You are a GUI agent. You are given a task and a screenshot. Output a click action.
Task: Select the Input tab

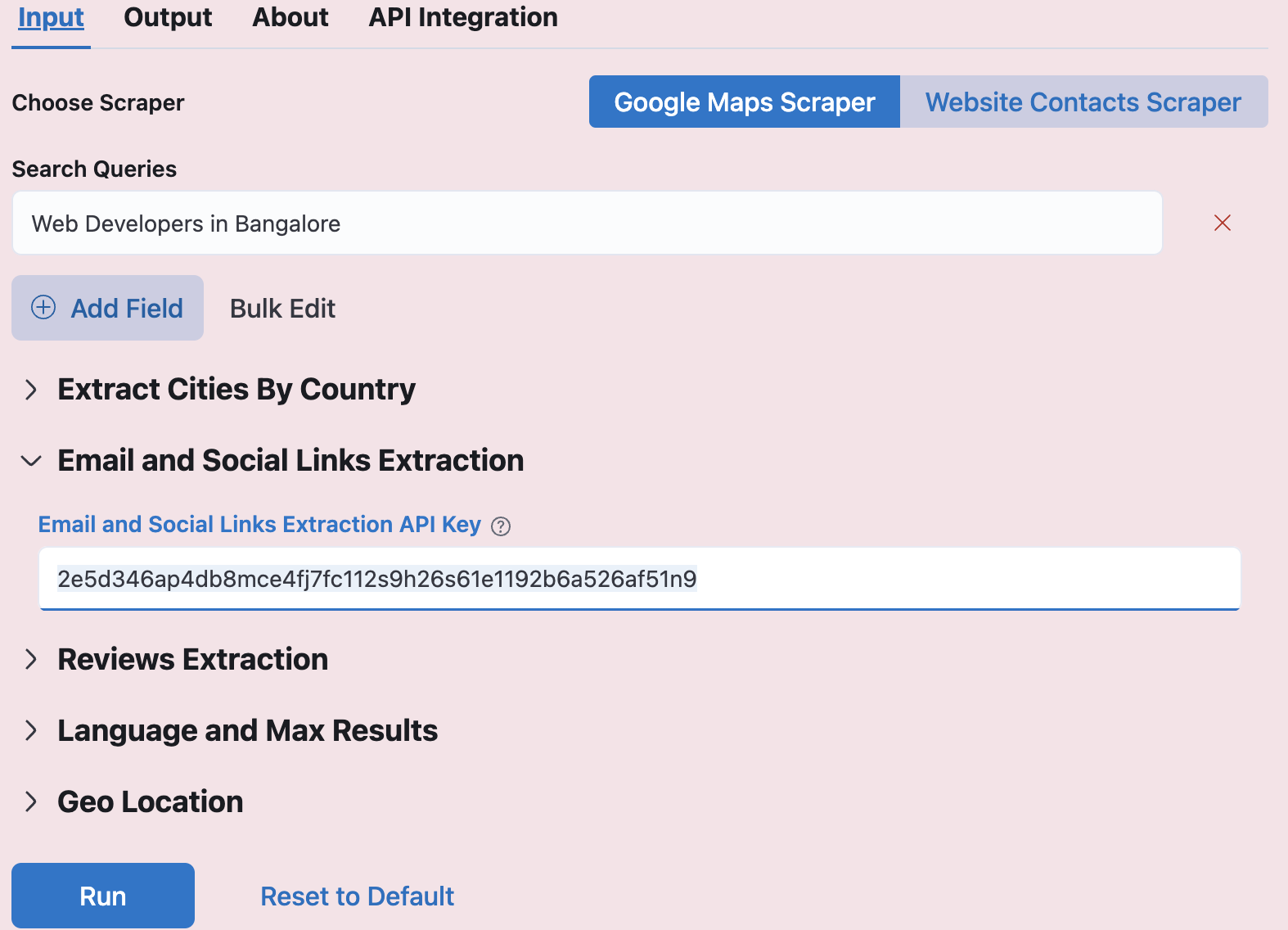coord(51,17)
